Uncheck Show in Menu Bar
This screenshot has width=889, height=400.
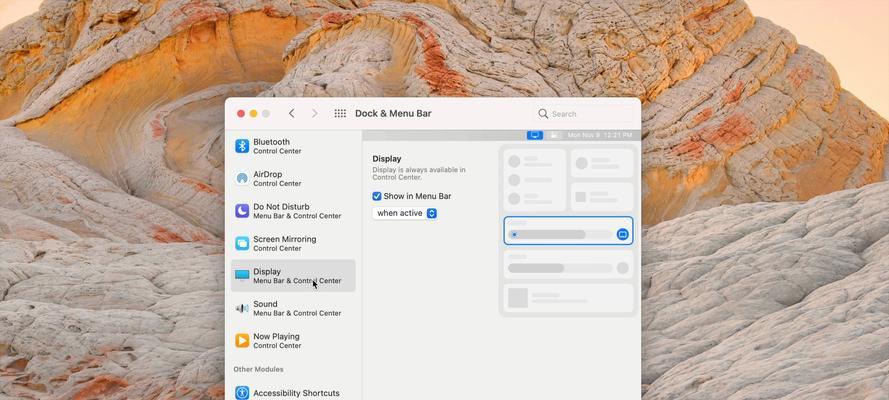pyautogui.click(x=376, y=196)
